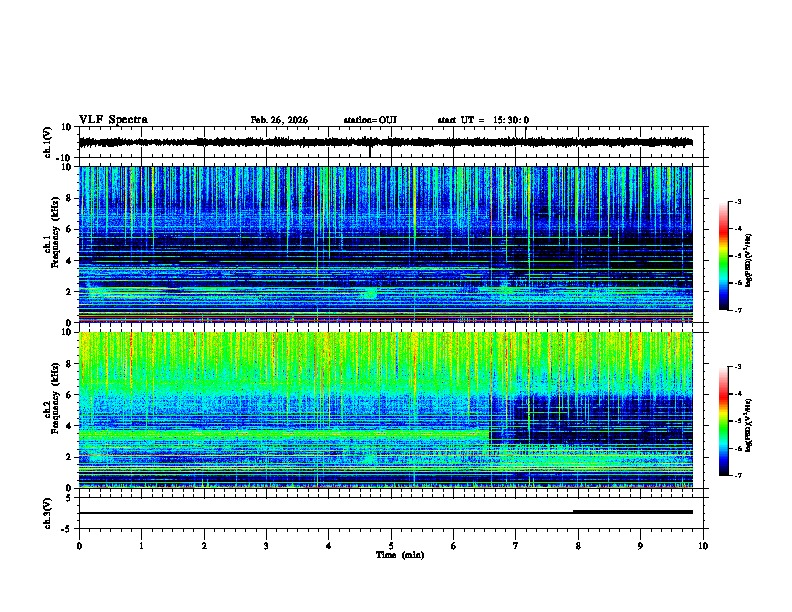
Task: Click the "ch.3(V)" axis label
Action: (47, 513)
